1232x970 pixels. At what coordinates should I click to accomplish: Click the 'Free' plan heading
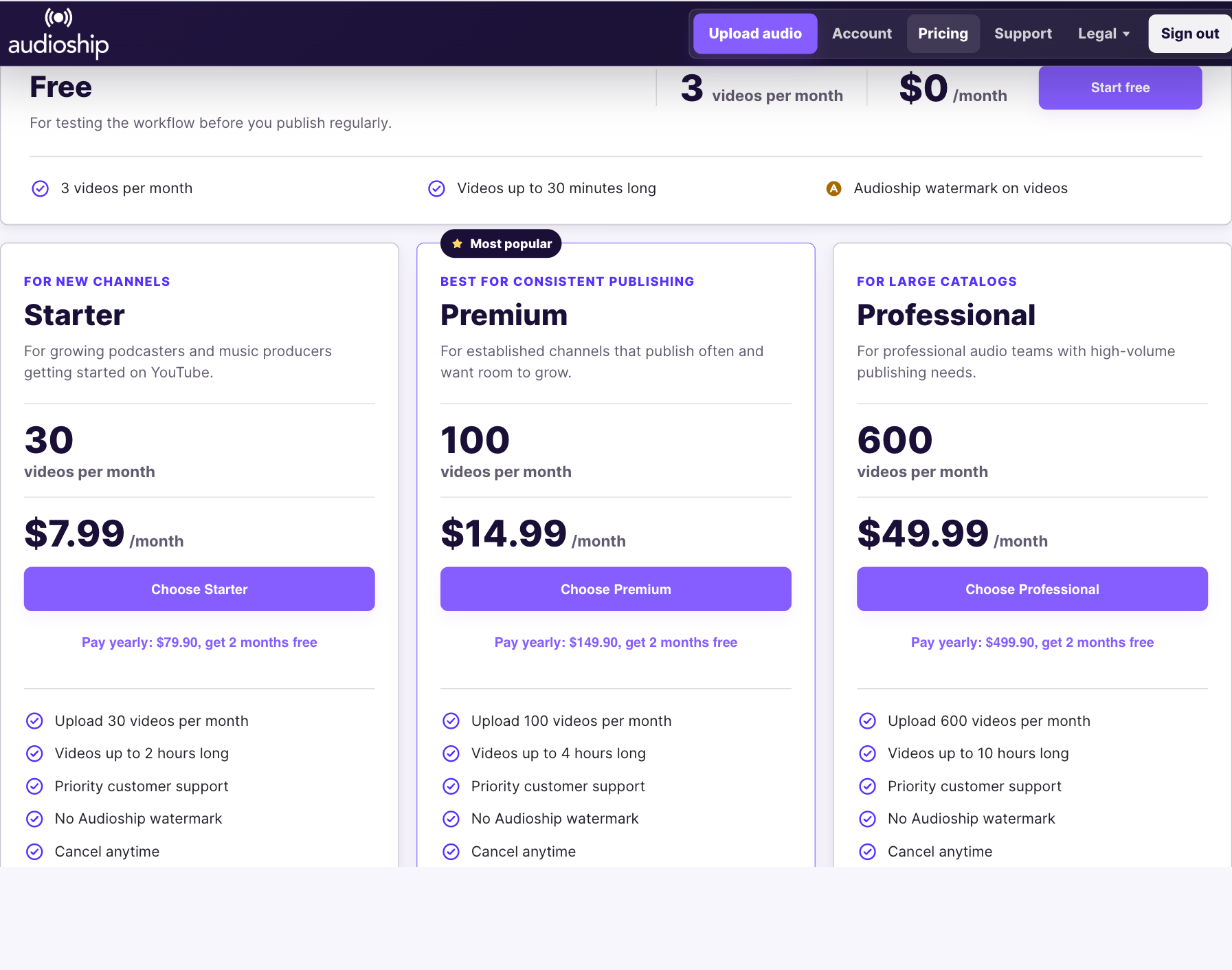pyautogui.click(x=60, y=87)
